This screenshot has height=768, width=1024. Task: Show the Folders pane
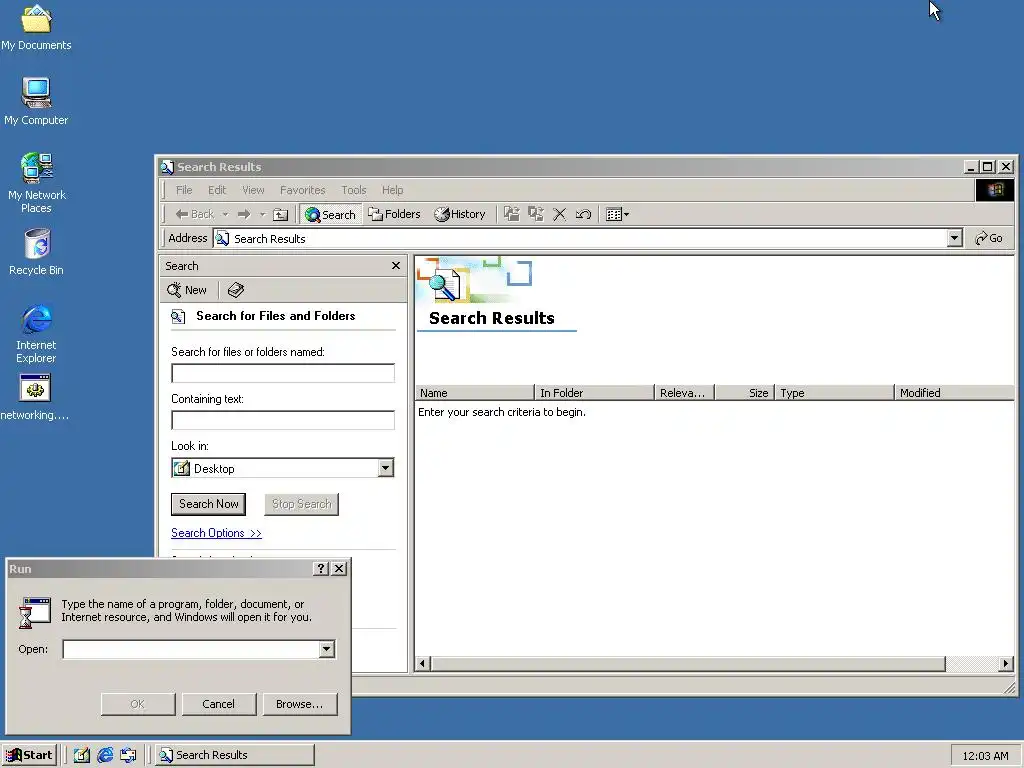click(394, 214)
